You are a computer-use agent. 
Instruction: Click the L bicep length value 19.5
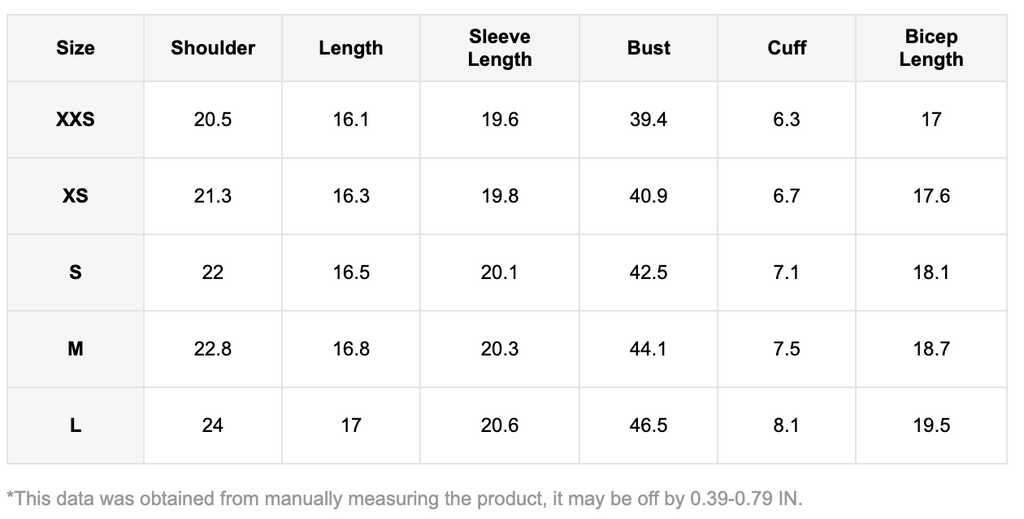click(x=931, y=425)
